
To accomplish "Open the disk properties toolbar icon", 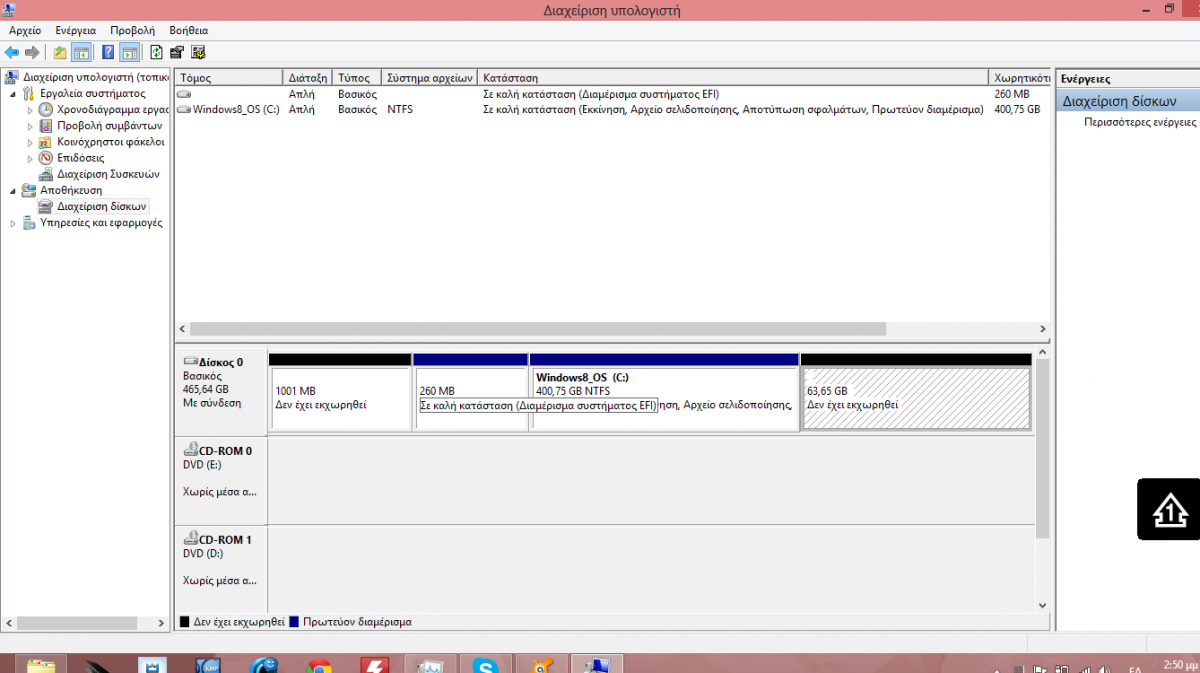I will click(177, 52).
